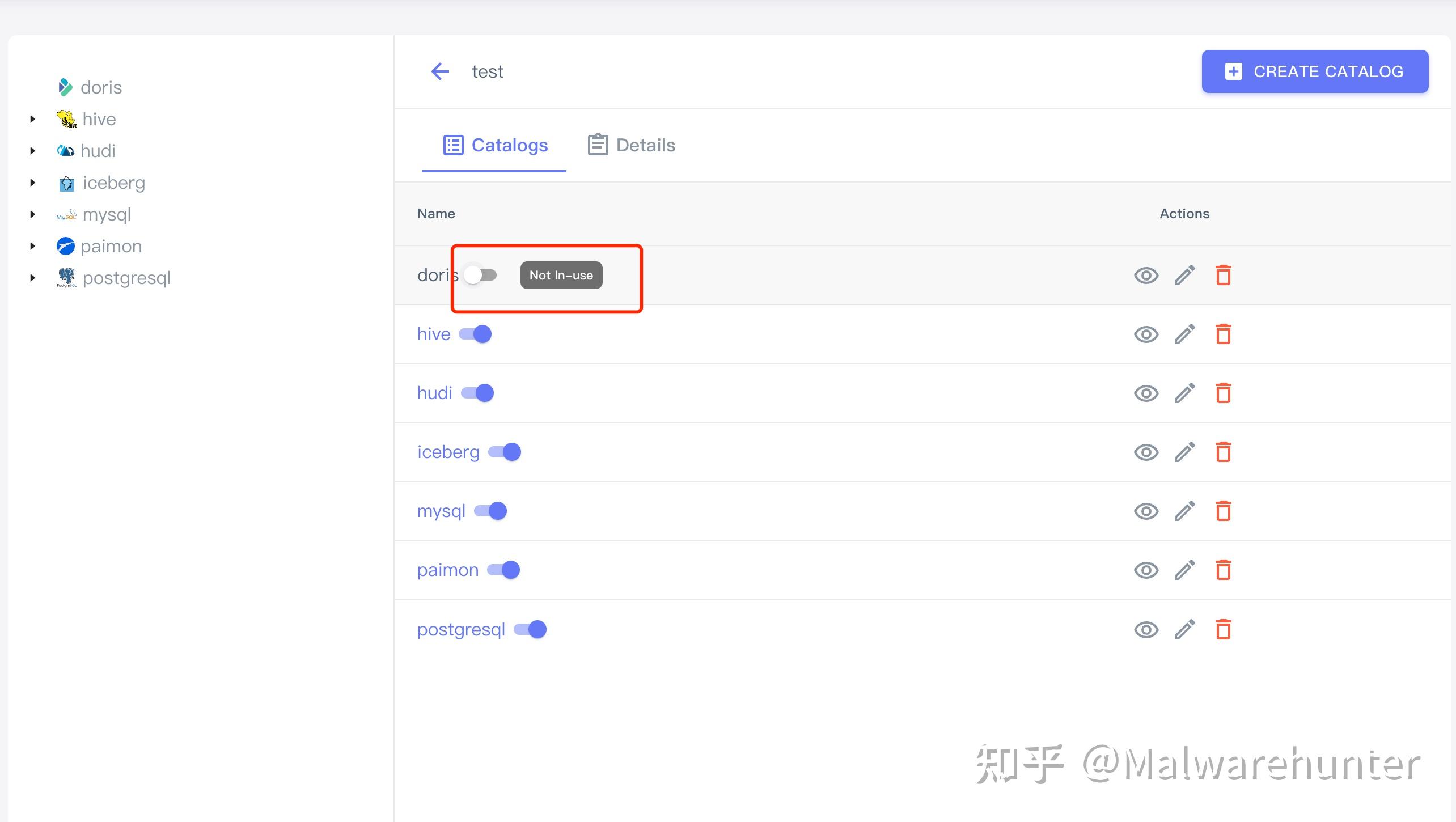Expand the postgresql tree node arrow
Image resolution: width=1456 pixels, height=822 pixels.
[33, 278]
